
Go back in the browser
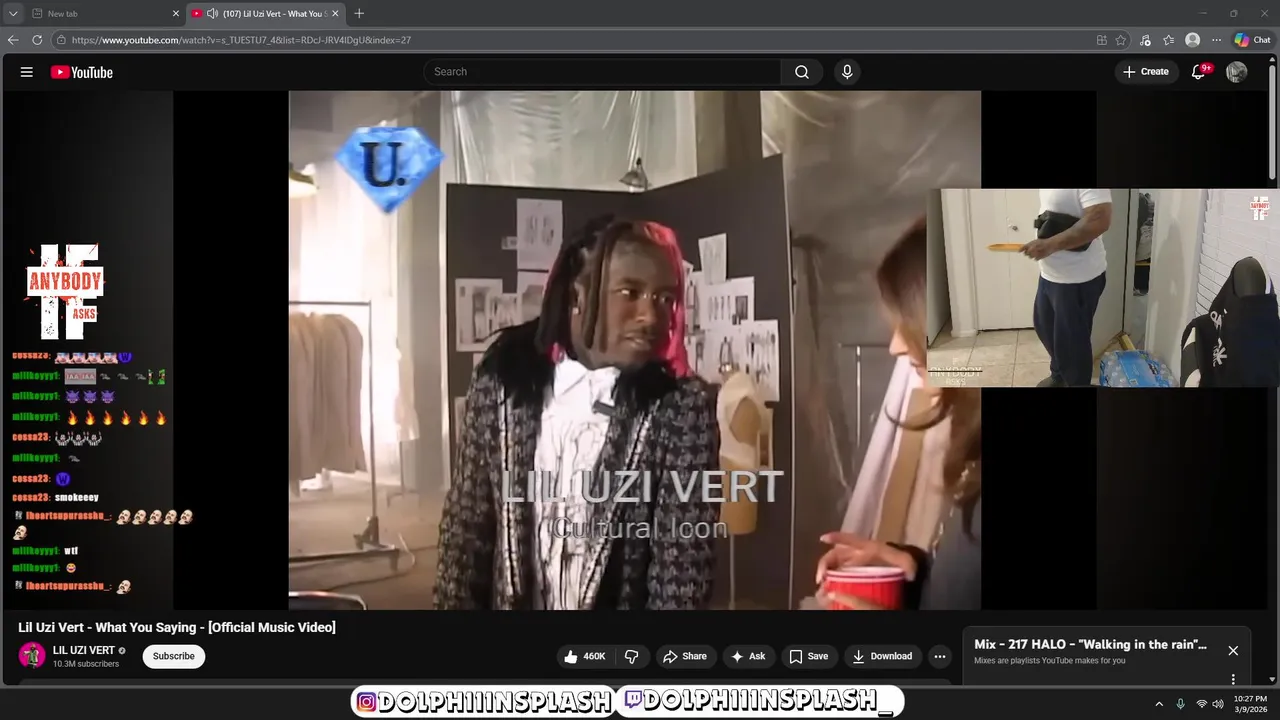13,40
